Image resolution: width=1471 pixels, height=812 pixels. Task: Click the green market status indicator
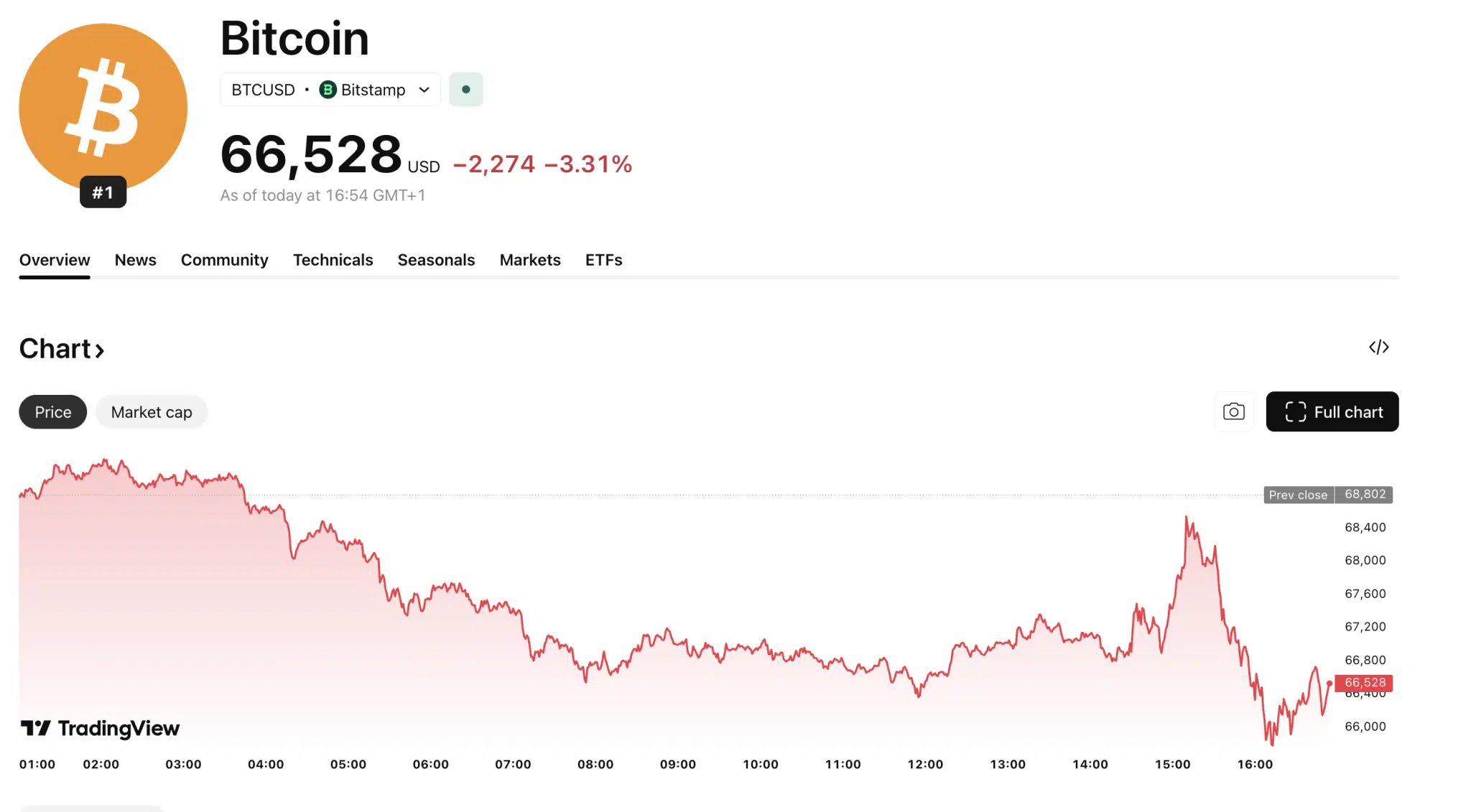[465, 89]
